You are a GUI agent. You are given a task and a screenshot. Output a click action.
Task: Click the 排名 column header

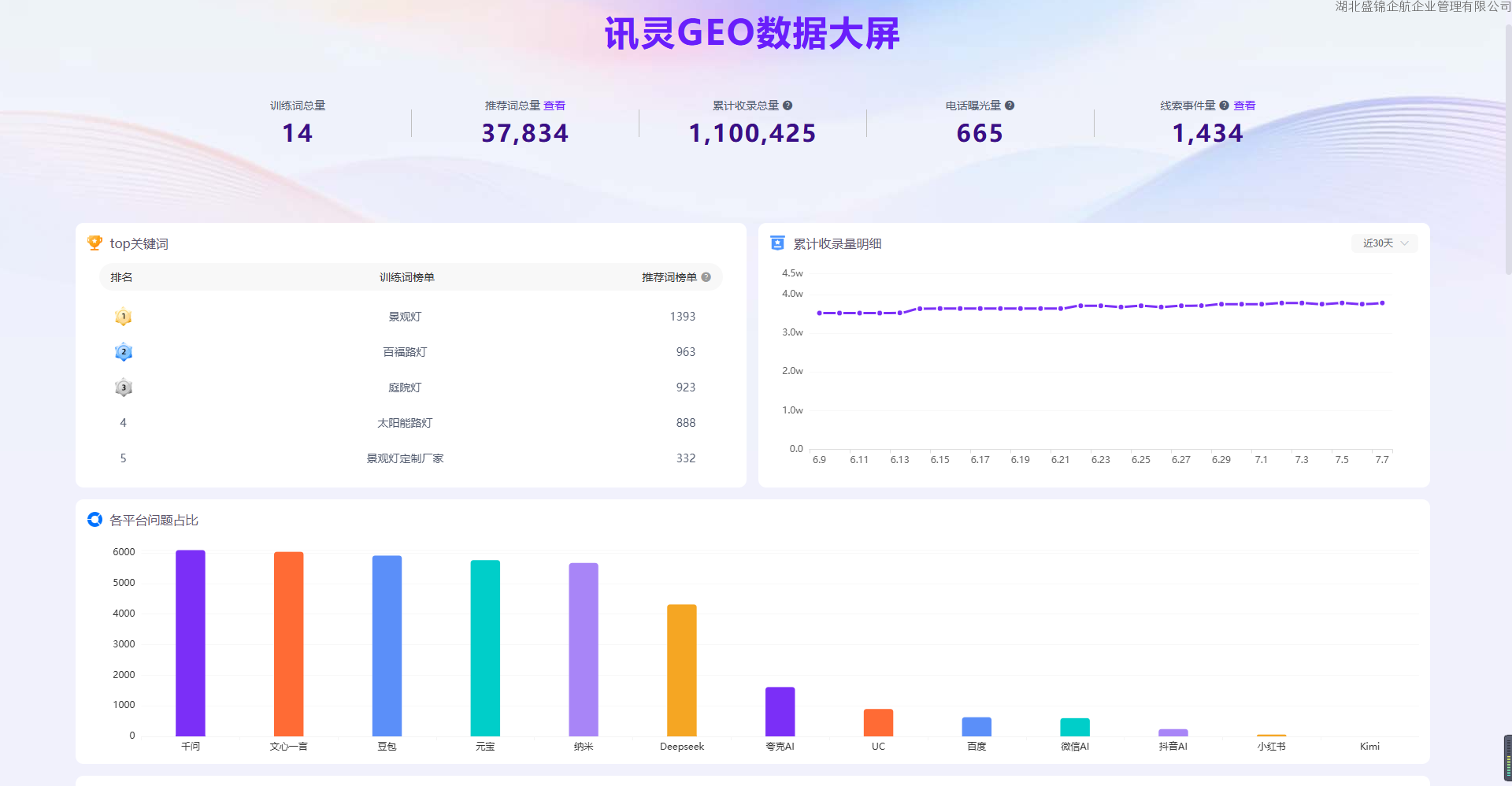click(121, 277)
